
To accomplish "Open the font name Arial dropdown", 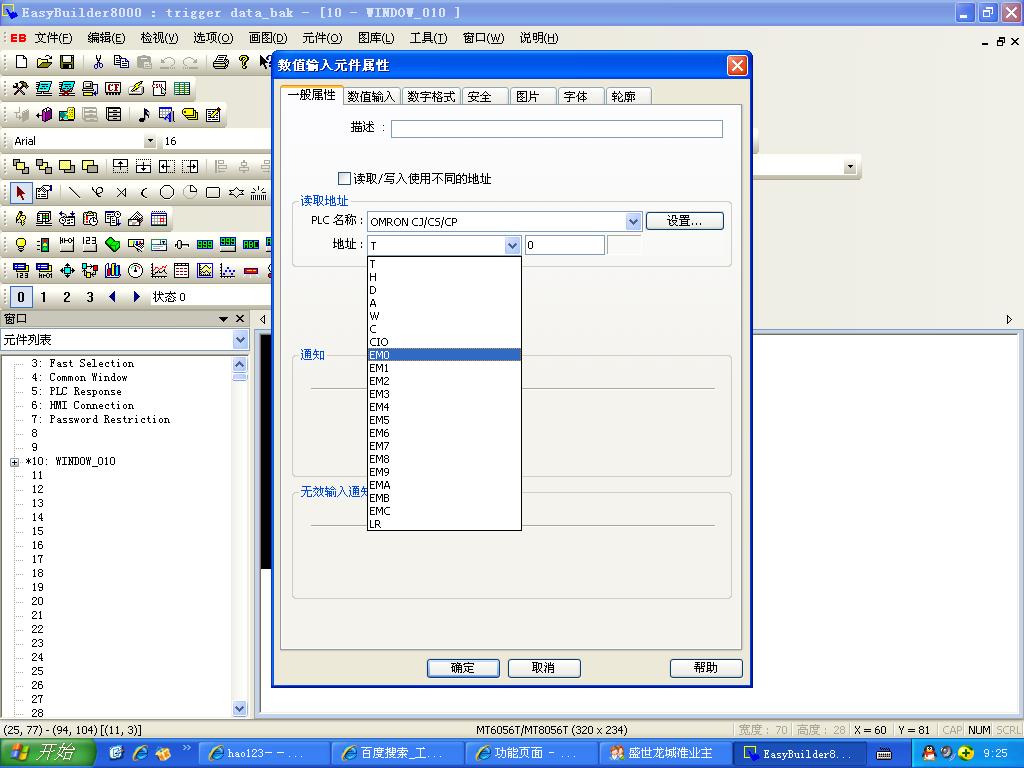I will (150, 141).
